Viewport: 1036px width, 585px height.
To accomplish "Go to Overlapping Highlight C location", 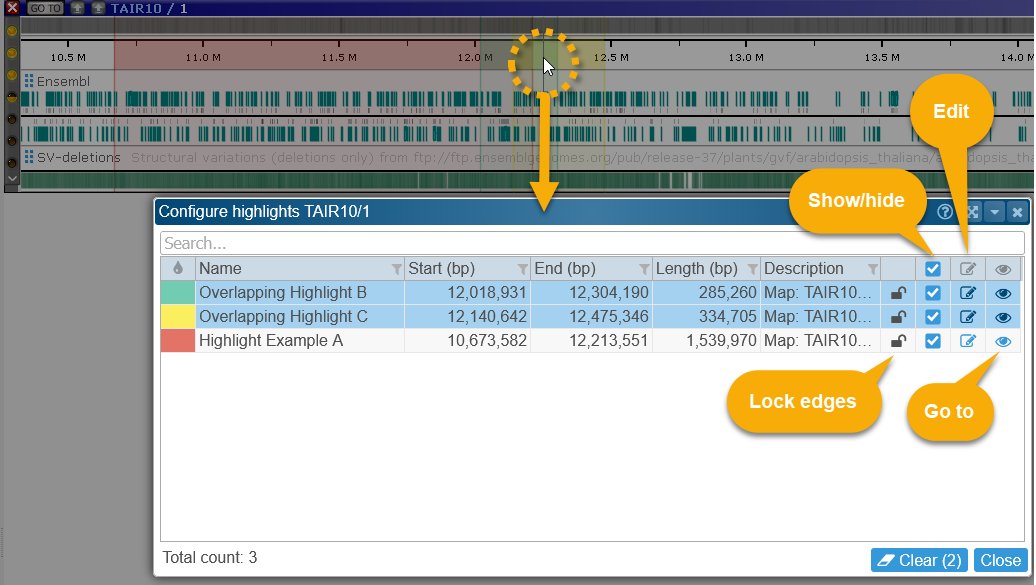I will click(1003, 317).
